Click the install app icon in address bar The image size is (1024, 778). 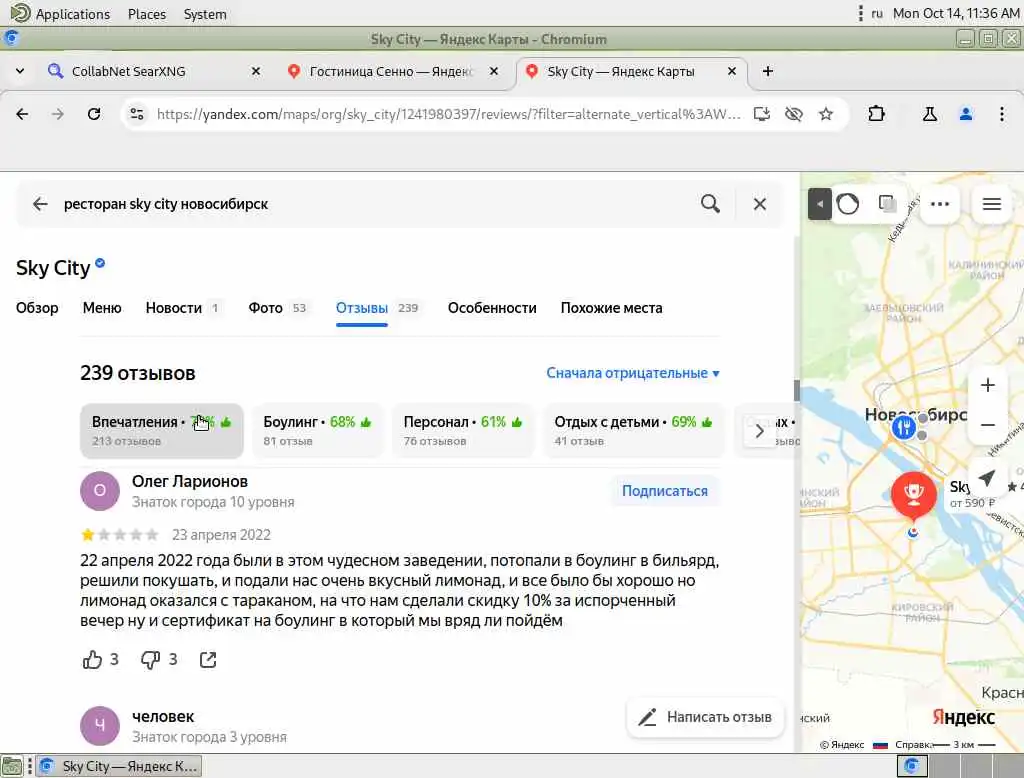tap(761, 114)
